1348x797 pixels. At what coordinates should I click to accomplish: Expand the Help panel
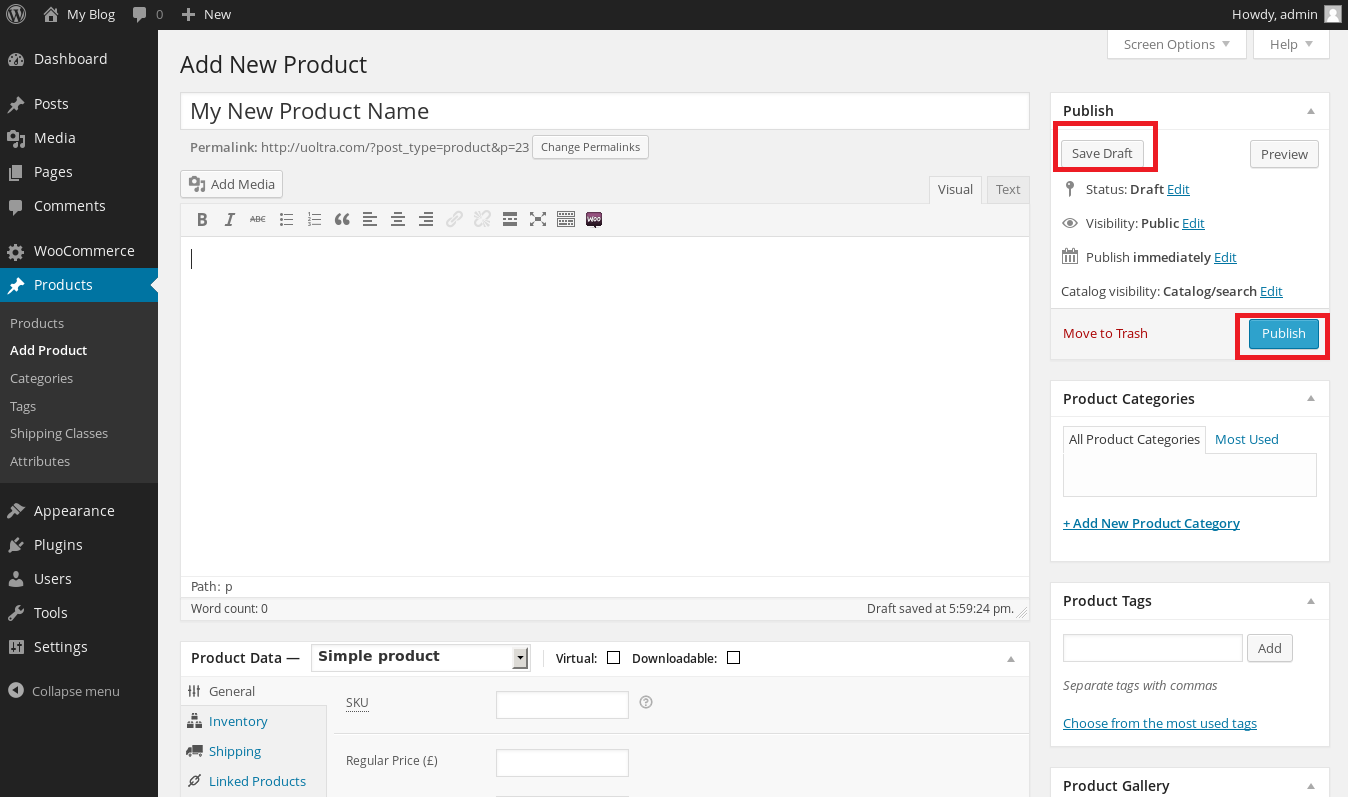1291,44
